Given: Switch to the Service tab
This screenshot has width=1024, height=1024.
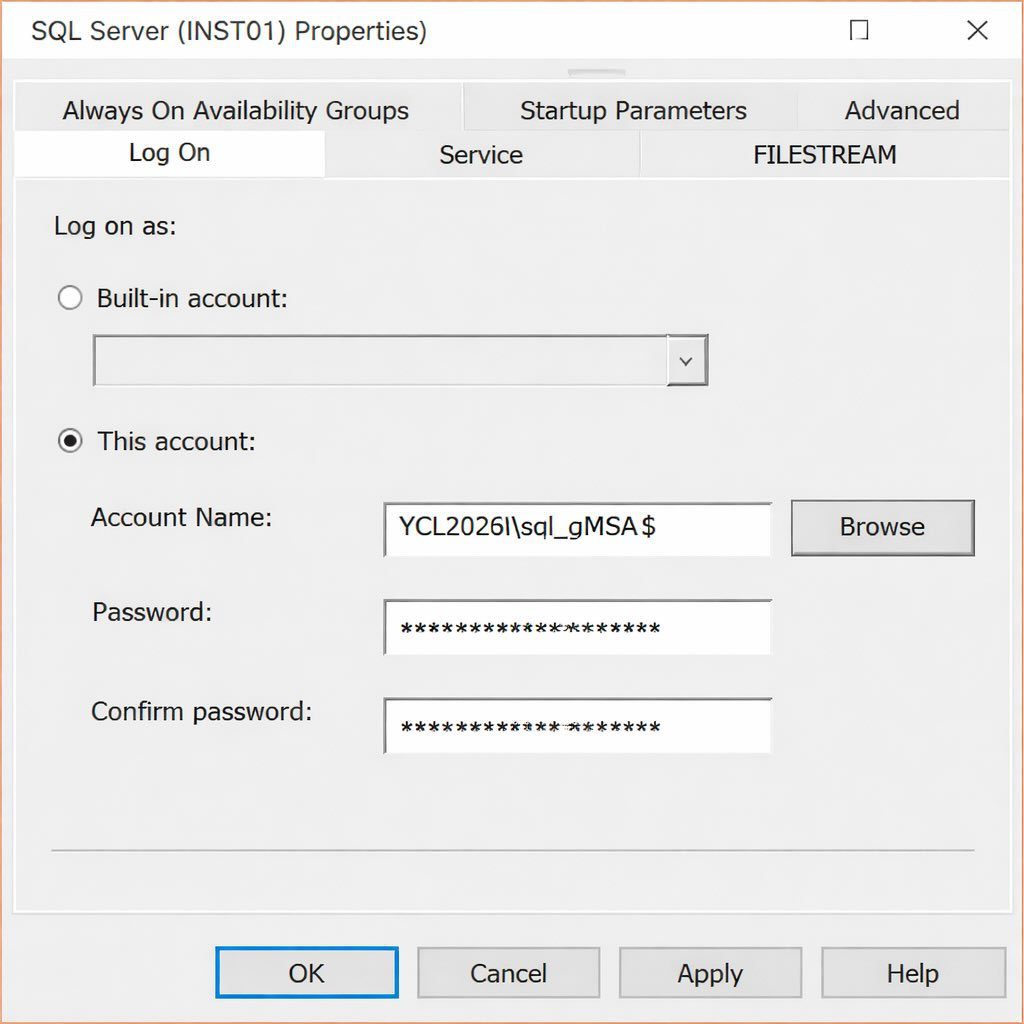Looking at the screenshot, I should (x=480, y=155).
